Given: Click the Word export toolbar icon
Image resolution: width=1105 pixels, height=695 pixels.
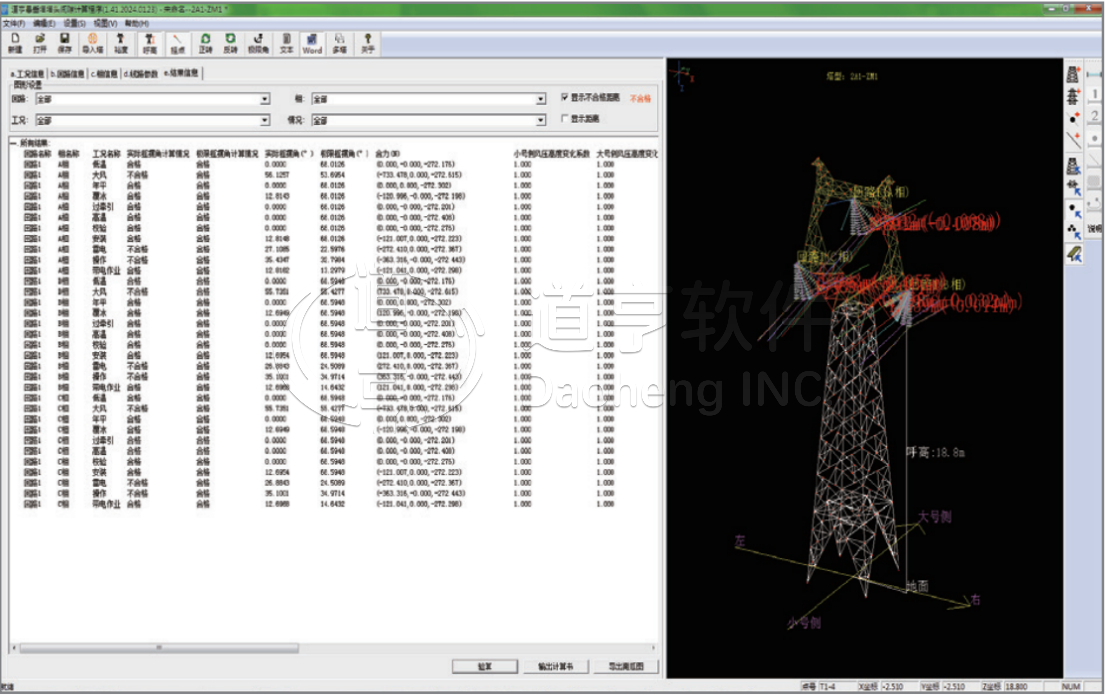Looking at the screenshot, I should tap(312, 42).
